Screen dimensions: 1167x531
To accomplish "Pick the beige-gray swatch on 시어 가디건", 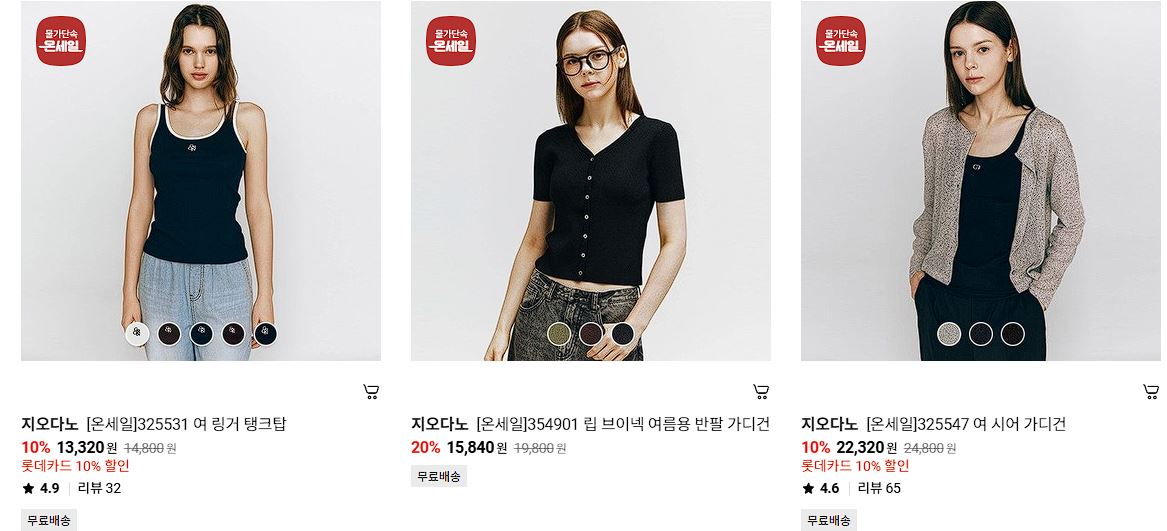I will 949,333.
